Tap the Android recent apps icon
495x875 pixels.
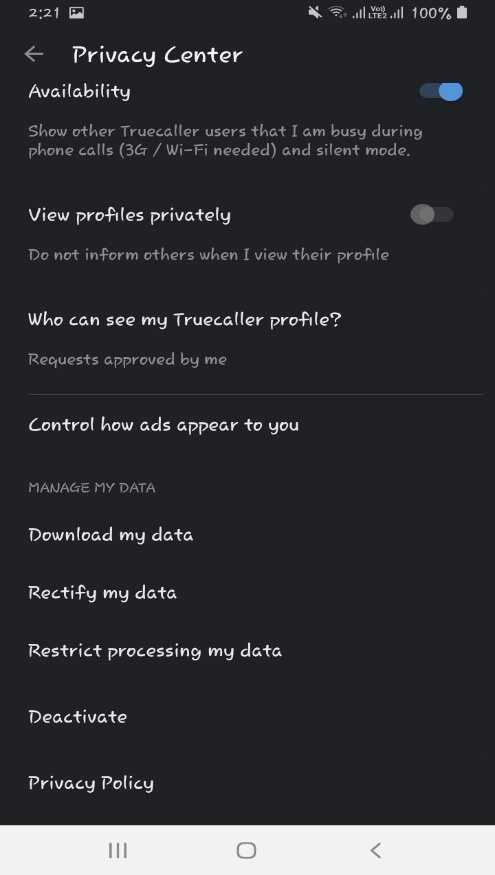click(118, 850)
